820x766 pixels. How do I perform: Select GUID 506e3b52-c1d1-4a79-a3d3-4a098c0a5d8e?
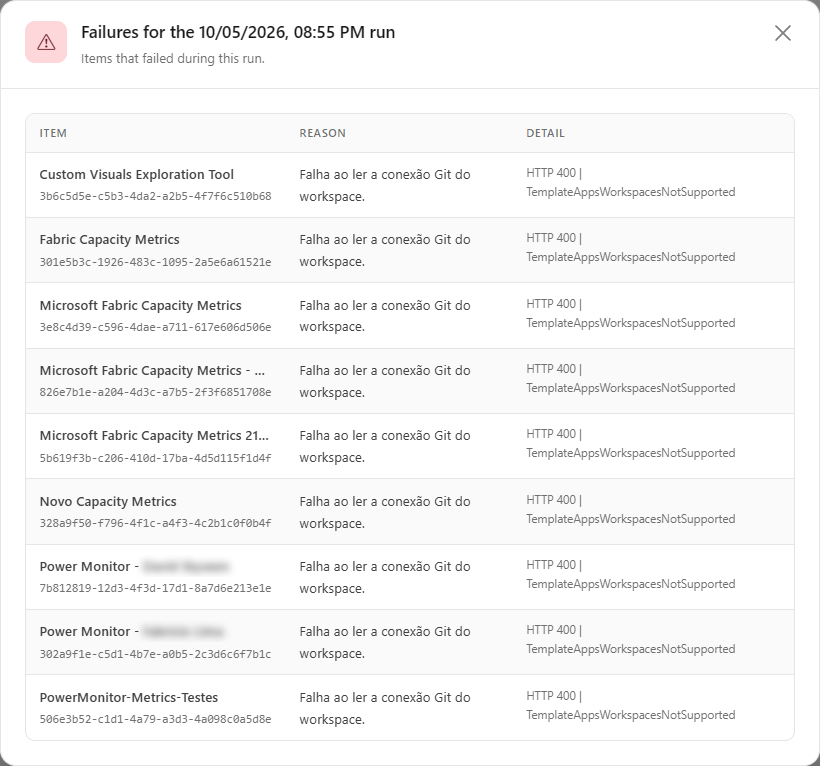[155, 719]
